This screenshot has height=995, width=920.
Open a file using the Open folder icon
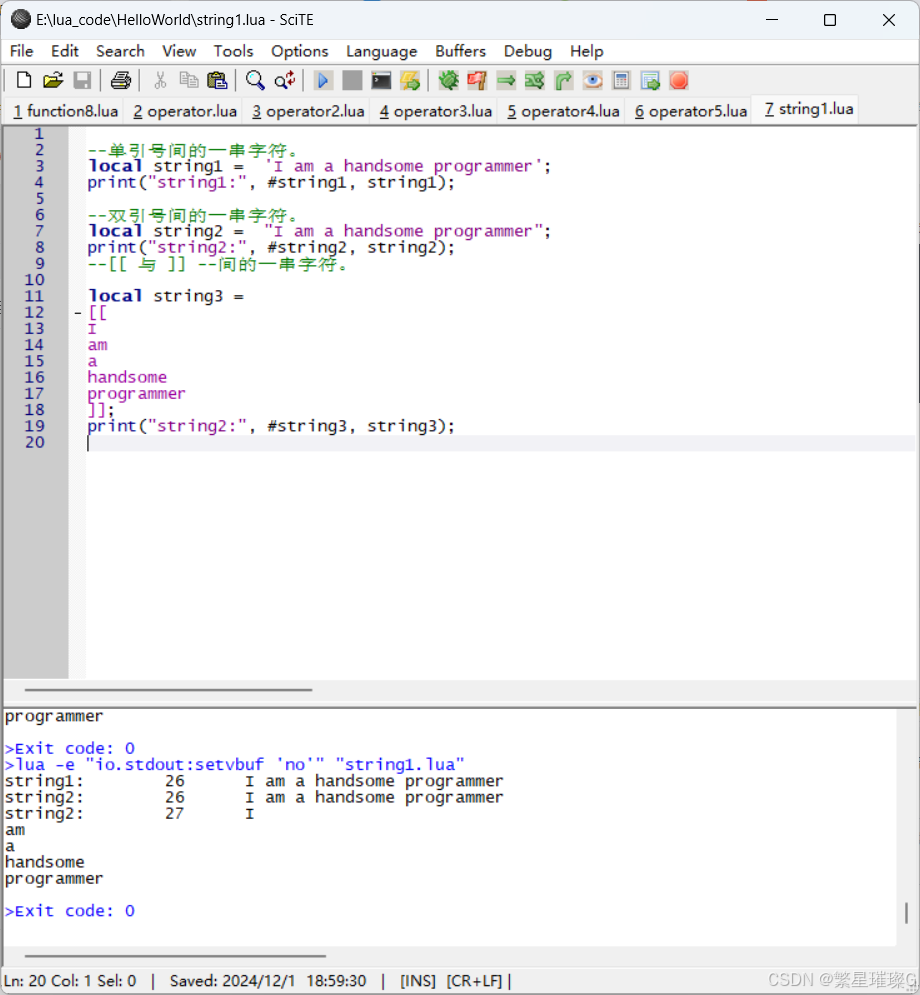tap(53, 80)
